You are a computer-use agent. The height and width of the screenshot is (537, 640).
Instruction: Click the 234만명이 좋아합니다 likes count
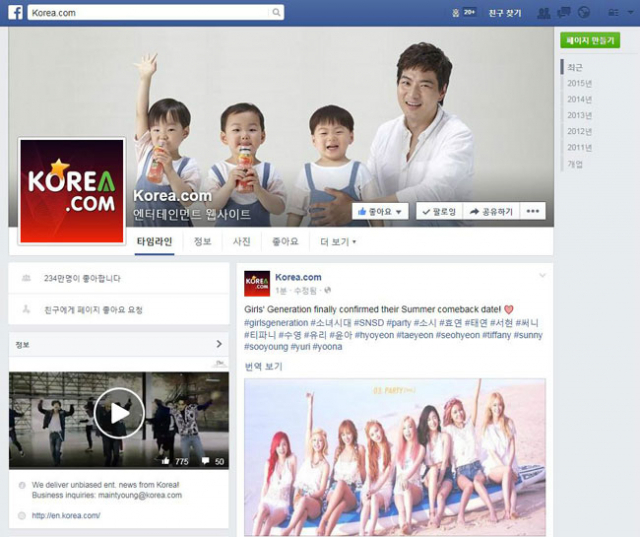(82, 278)
